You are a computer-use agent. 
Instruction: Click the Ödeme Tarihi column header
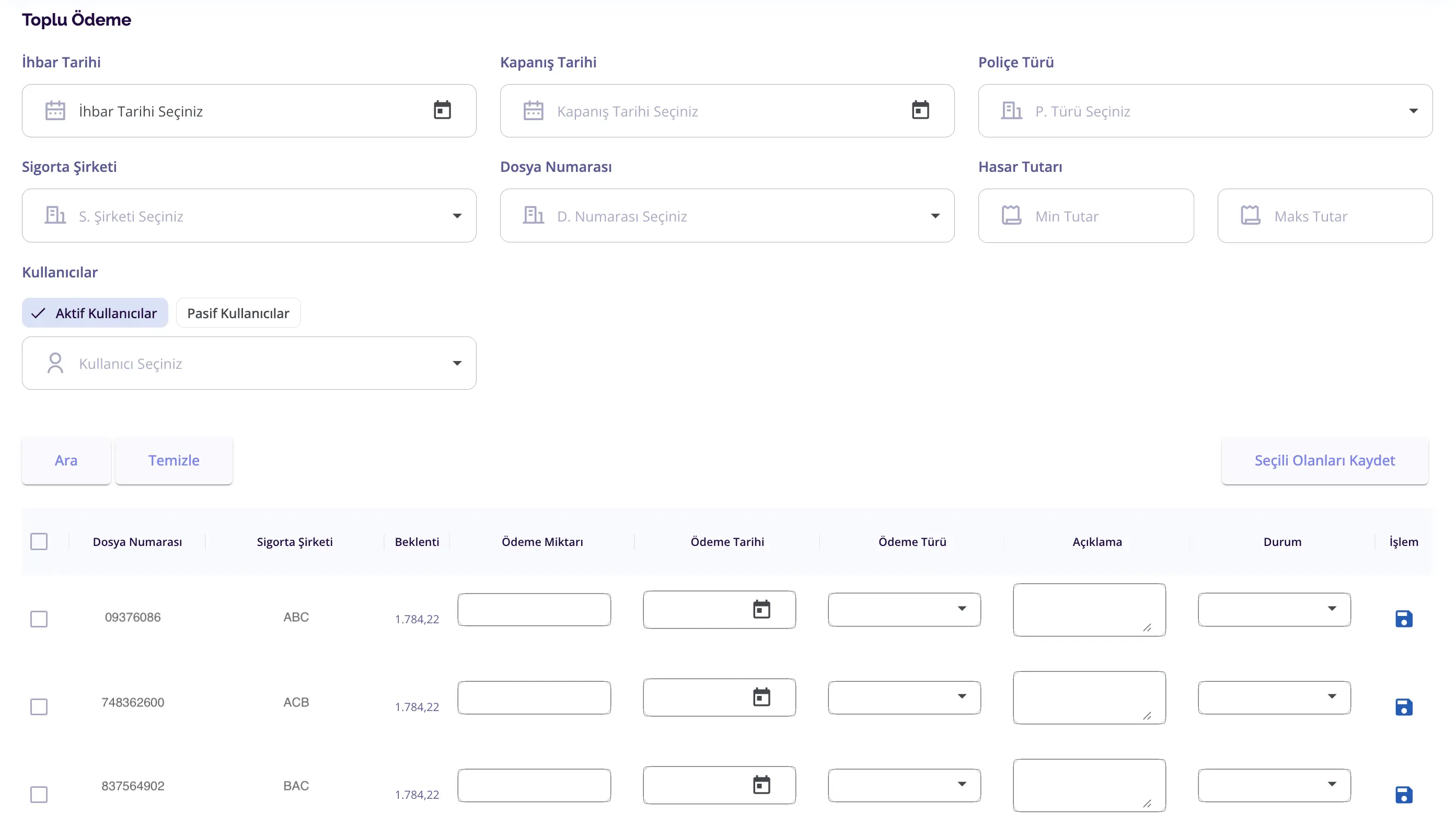[727, 542]
